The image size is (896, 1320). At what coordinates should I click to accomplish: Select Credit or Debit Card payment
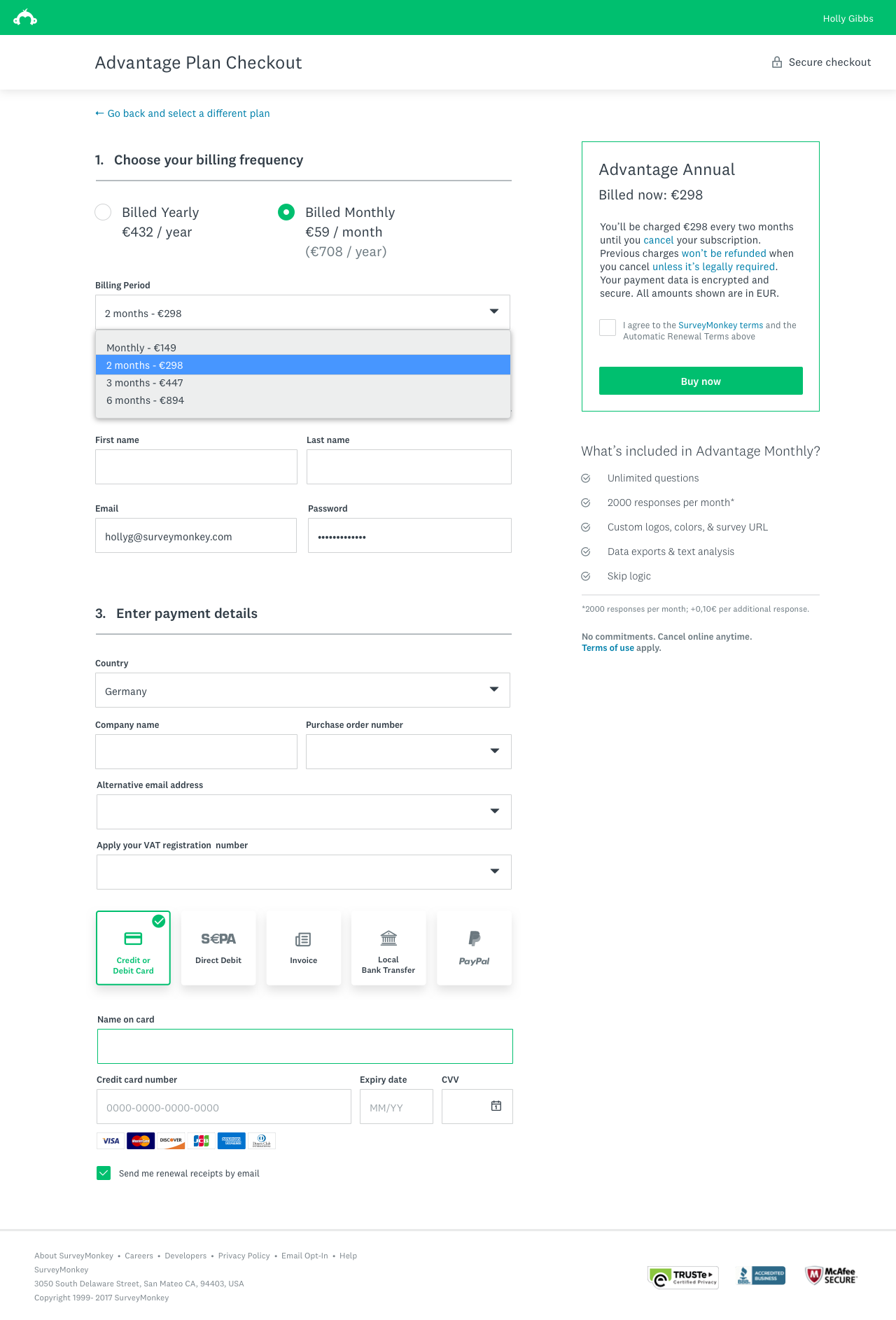133,948
